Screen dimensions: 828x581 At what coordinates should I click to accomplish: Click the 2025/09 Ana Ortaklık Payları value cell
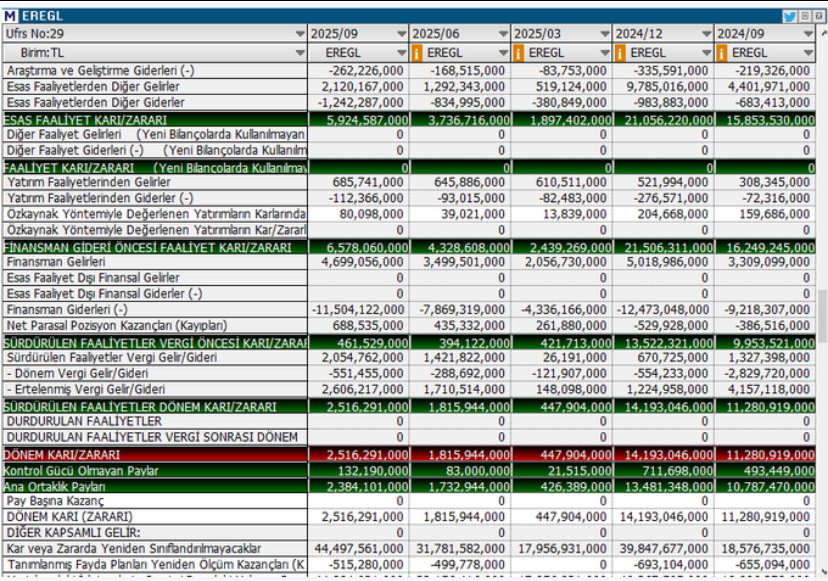coord(358,486)
